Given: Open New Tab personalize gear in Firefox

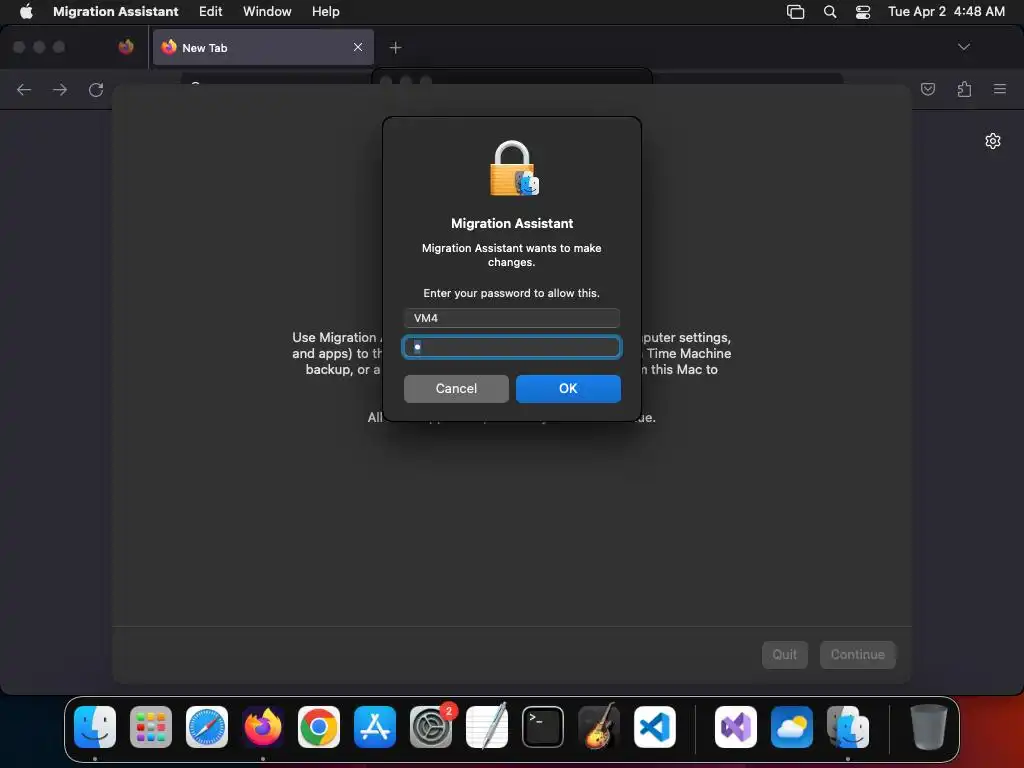Looking at the screenshot, I should pos(993,141).
